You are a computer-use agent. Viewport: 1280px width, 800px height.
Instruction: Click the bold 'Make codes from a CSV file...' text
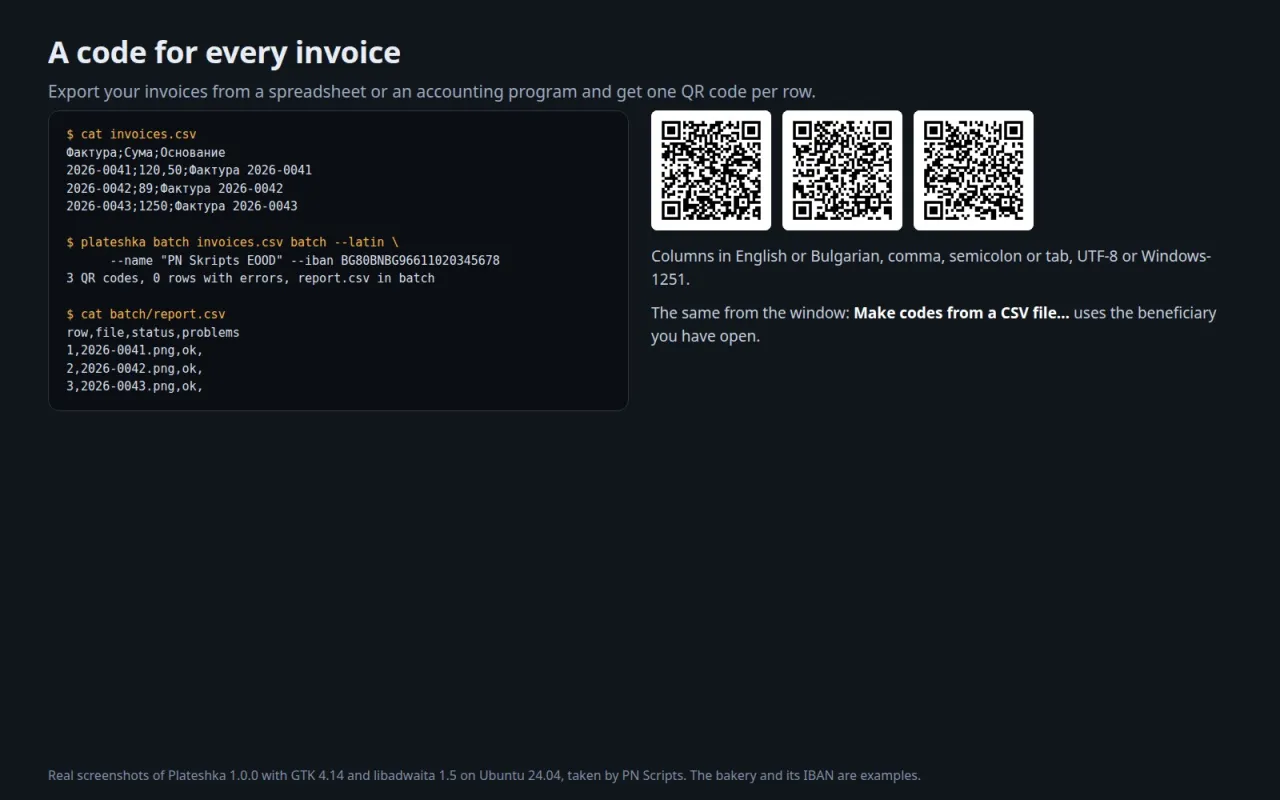click(x=961, y=313)
